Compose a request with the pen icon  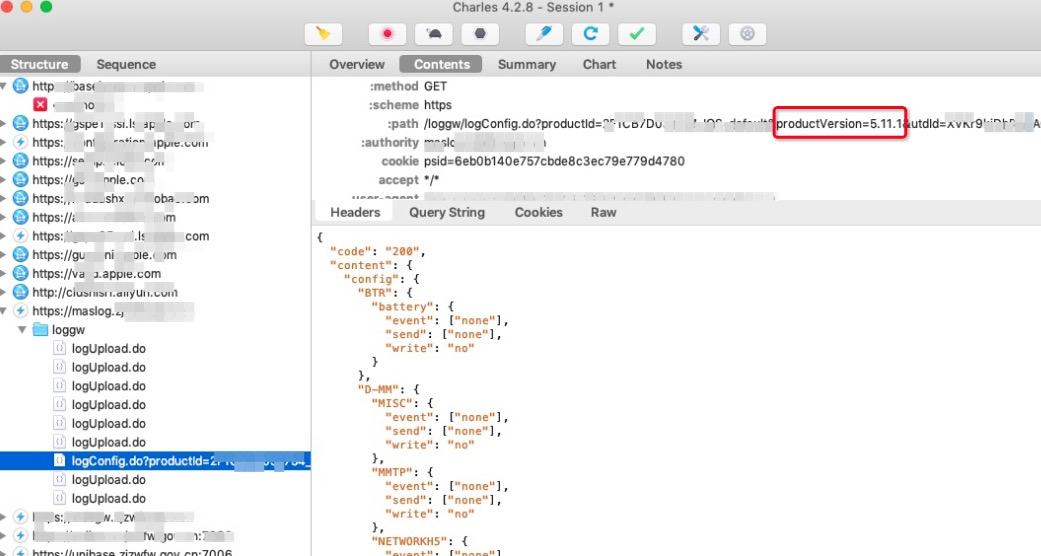coord(544,34)
